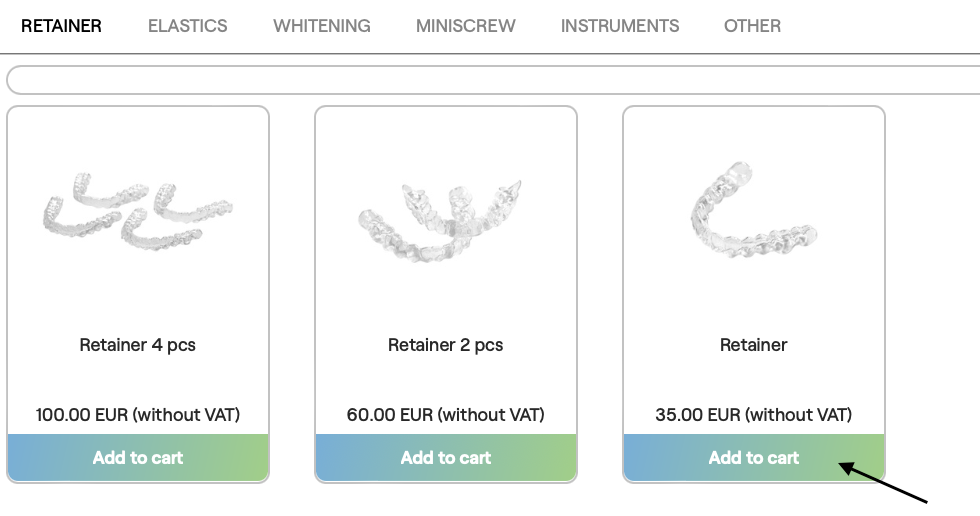This screenshot has width=980, height=516.
Task: Switch to the RETAINER tab
Action: click(x=61, y=26)
